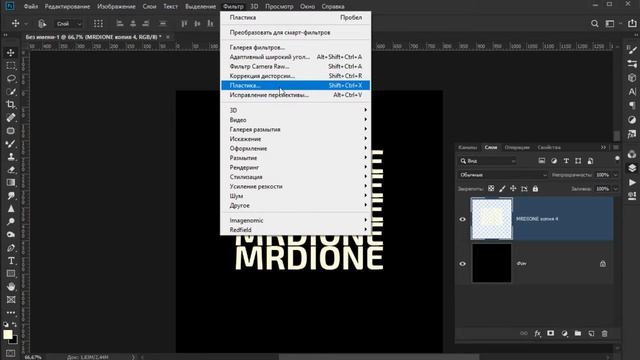Select the Lasso tool
The width and height of the screenshot is (640, 360).
point(11,79)
